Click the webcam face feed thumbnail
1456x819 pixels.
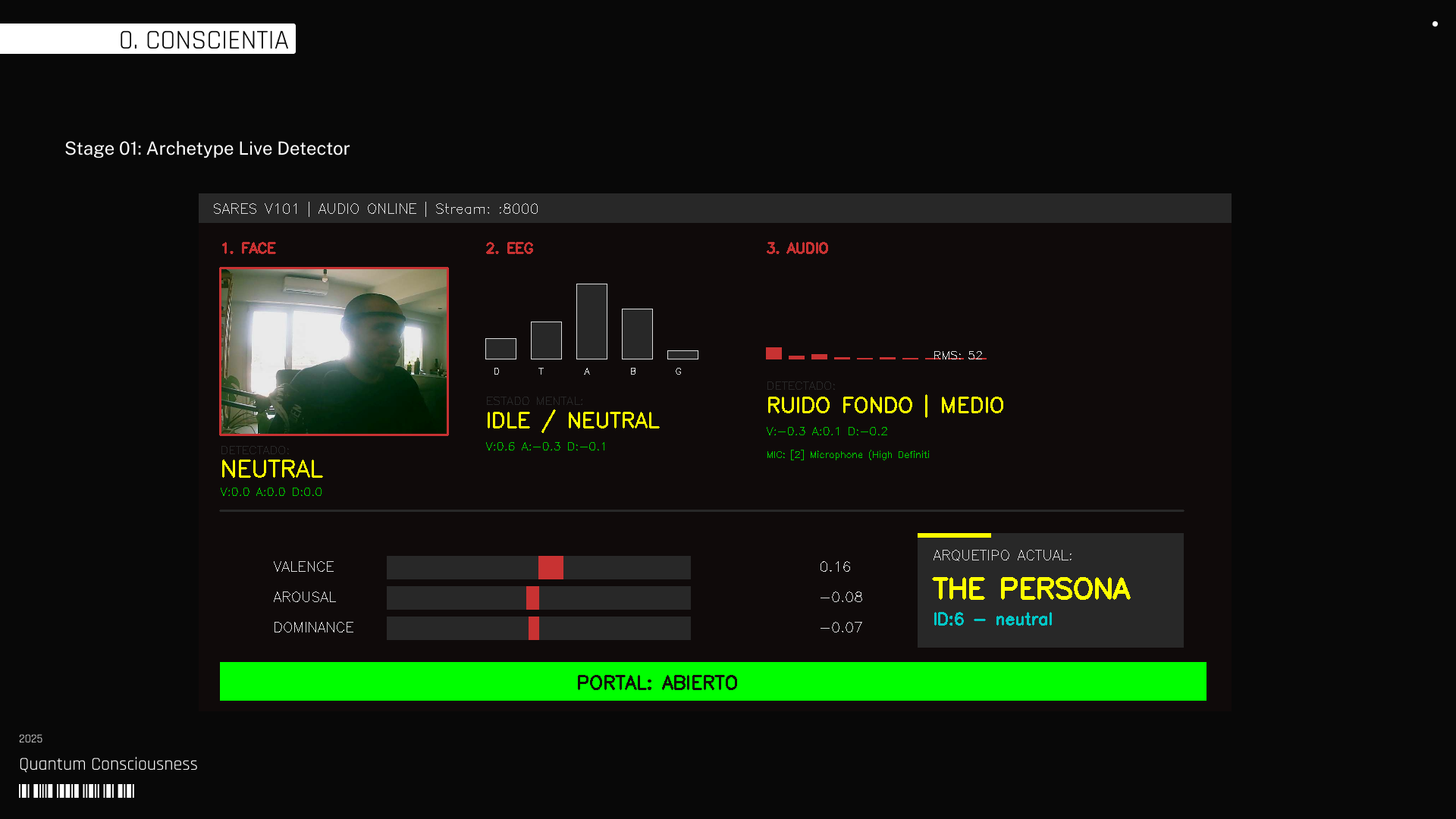(x=334, y=351)
